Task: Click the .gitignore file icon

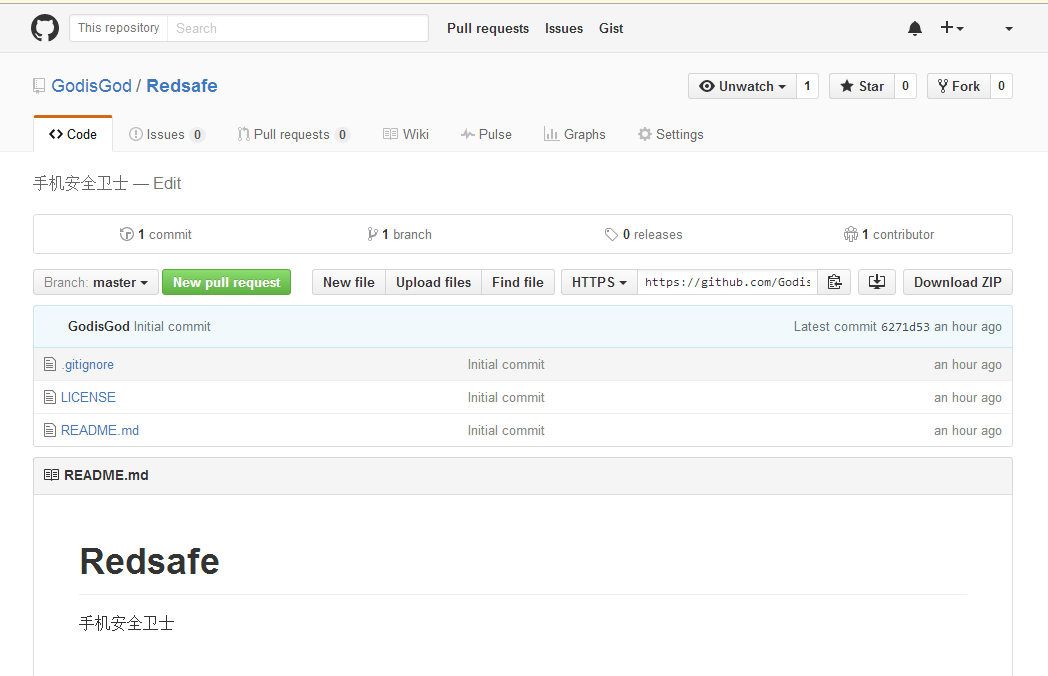Action: tap(49, 364)
